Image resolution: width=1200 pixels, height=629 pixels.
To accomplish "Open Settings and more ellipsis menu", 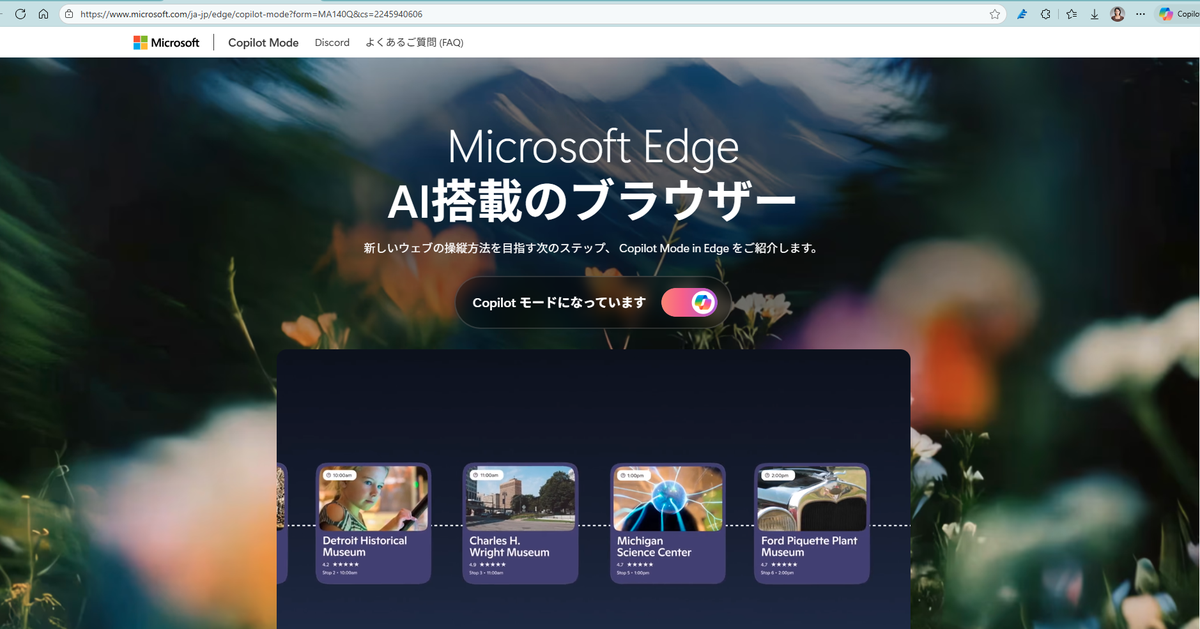I will (1140, 14).
